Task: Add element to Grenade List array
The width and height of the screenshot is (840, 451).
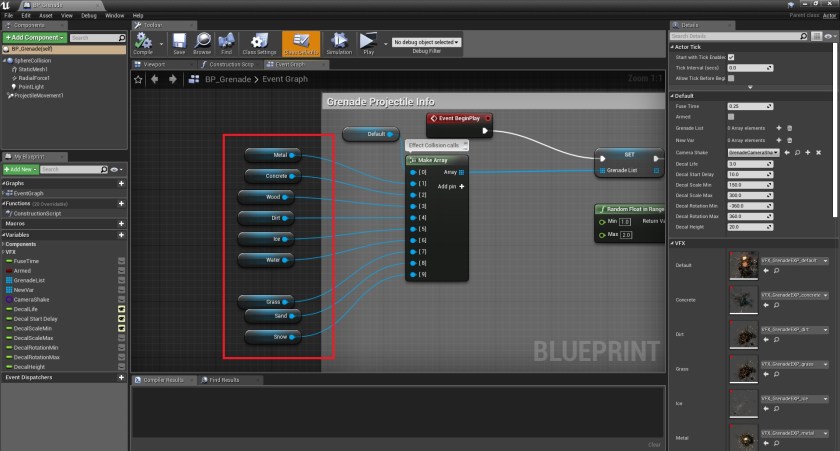Action: click(x=778, y=128)
